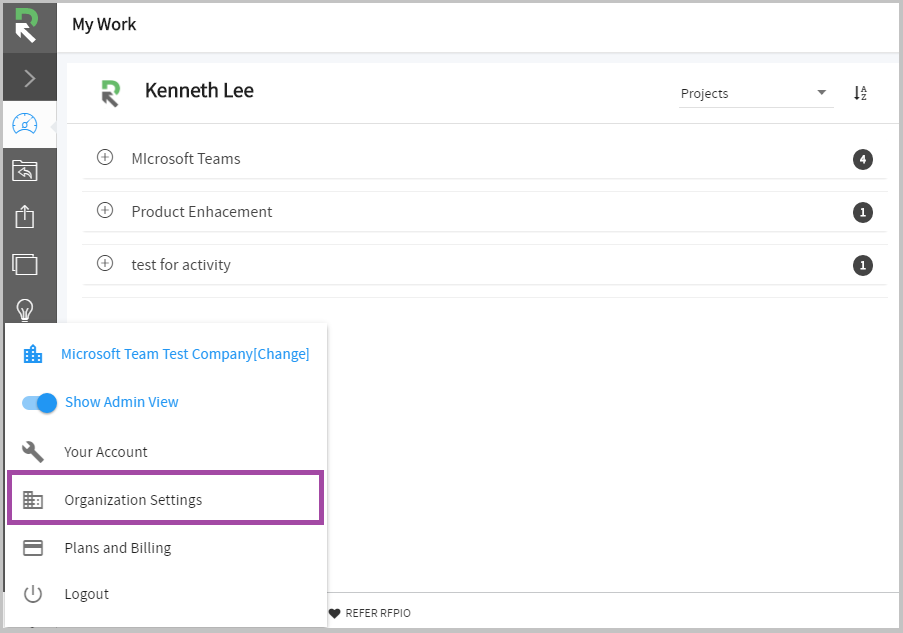The image size is (903, 633).
Task: Click the MIcrosoft Teams project name
Action: 186,158
